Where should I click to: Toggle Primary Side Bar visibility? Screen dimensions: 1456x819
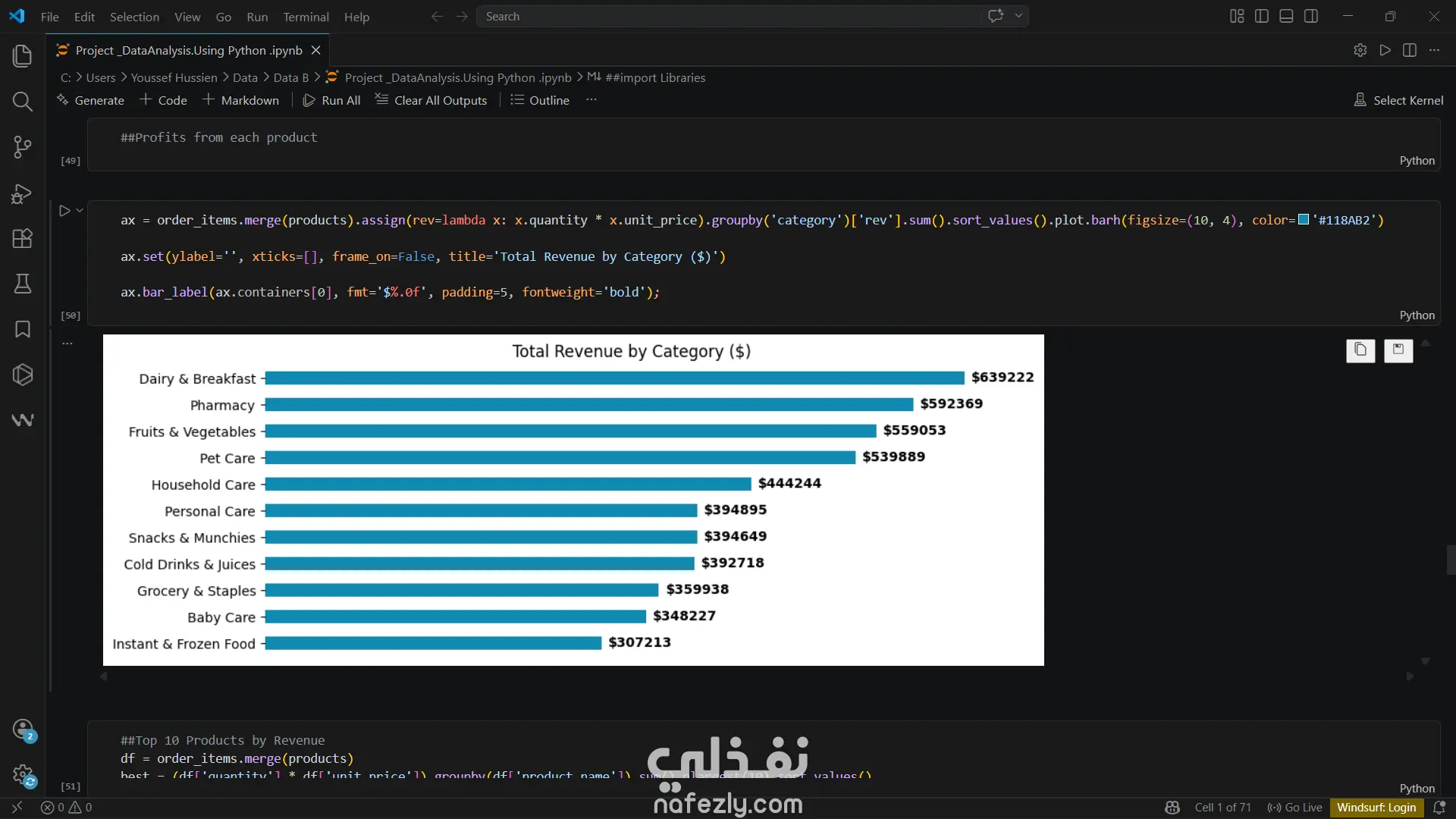[1262, 16]
